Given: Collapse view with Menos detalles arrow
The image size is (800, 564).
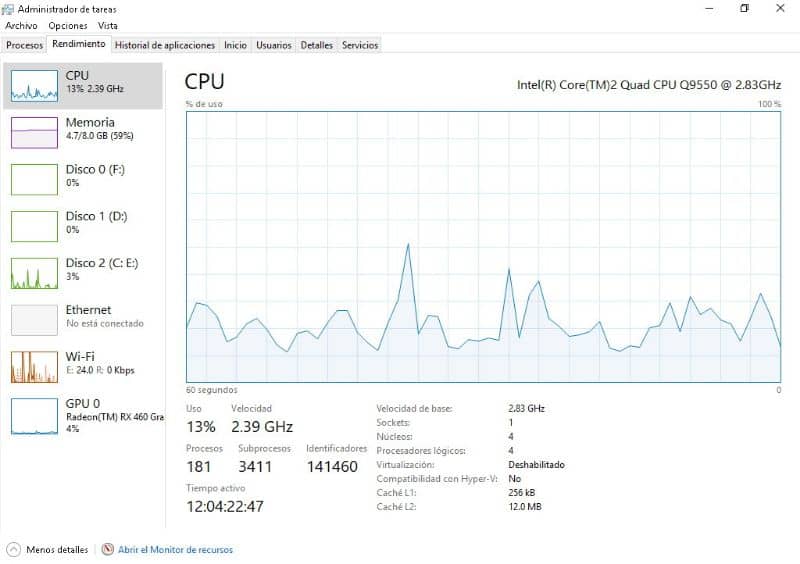Looking at the screenshot, I should tap(13, 550).
